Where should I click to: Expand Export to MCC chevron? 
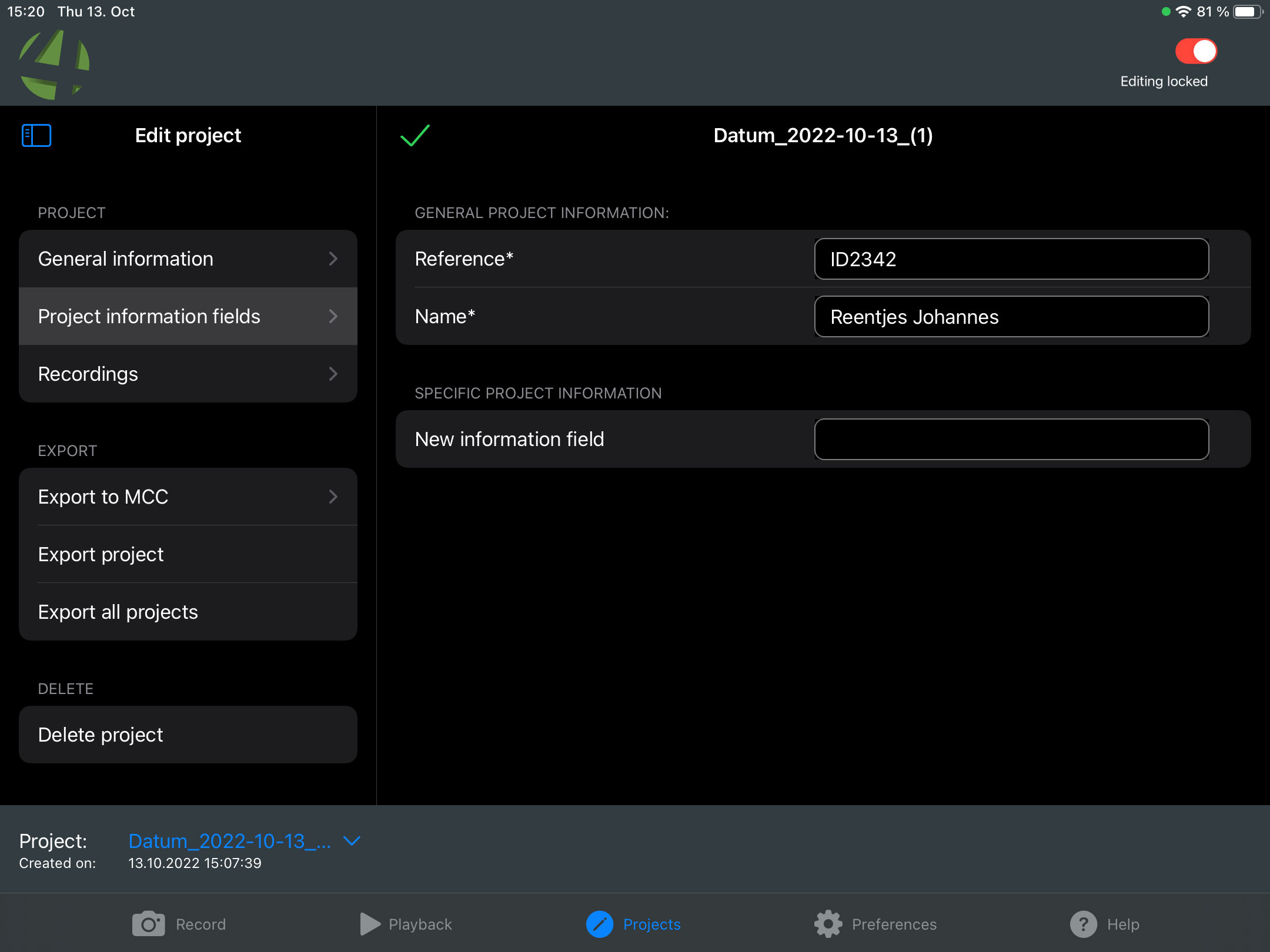(x=333, y=497)
